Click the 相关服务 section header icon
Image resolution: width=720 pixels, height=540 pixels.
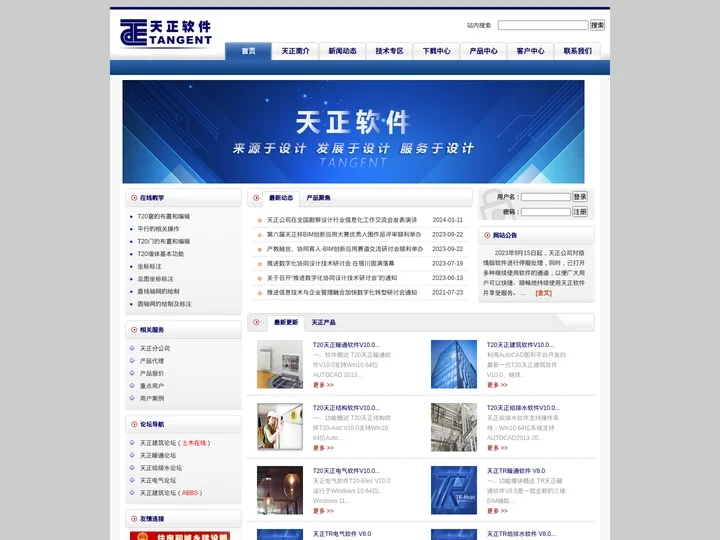[134, 330]
